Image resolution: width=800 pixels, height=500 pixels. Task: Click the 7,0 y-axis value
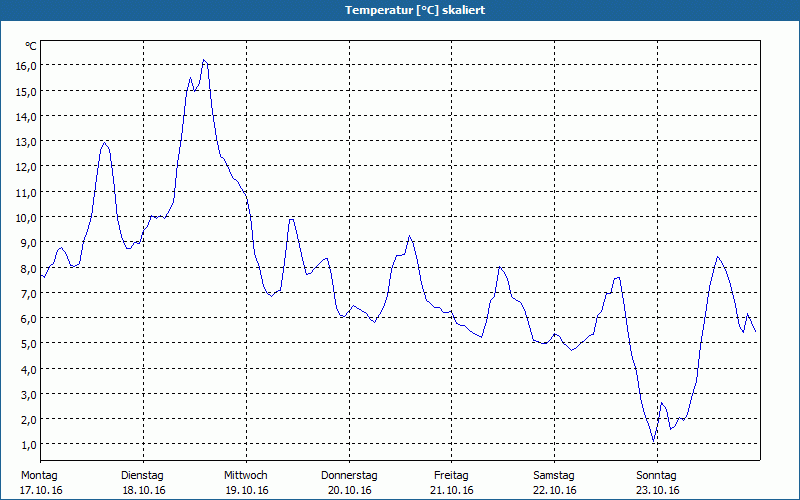click(x=29, y=293)
